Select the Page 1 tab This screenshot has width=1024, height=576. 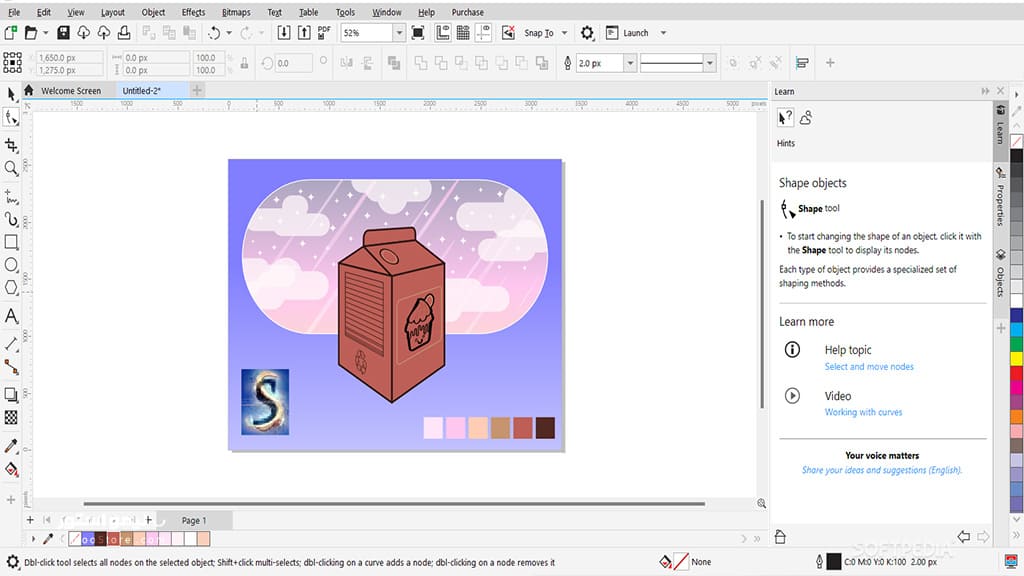click(194, 520)
